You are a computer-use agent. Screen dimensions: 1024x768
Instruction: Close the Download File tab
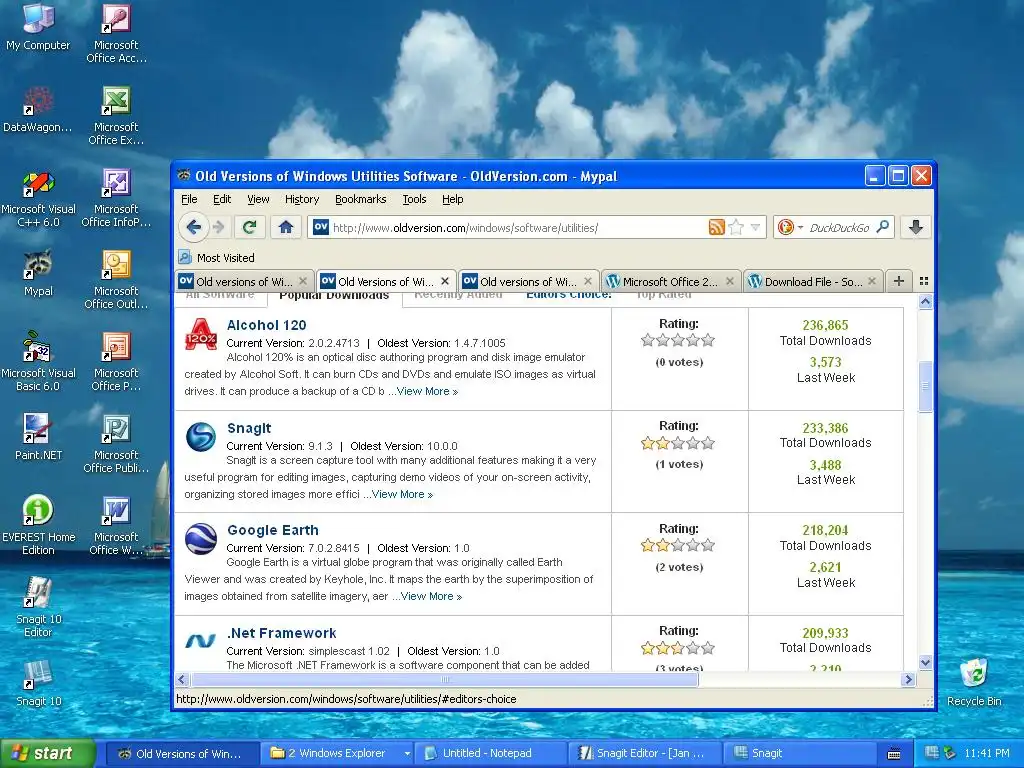coord(871,281)
